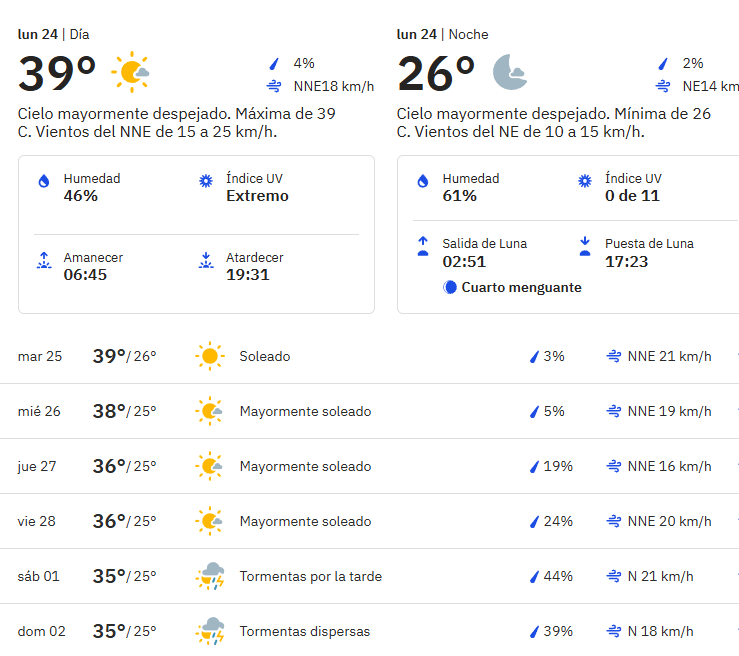The image size is (739, 656).
Task: Click the Humedad droplet icon at 46%
Action: point(44,181)
